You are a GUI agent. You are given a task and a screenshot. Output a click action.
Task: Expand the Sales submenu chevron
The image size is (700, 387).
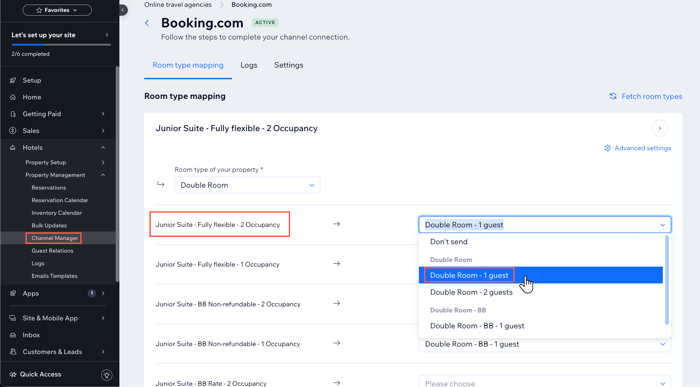[103, 131]
